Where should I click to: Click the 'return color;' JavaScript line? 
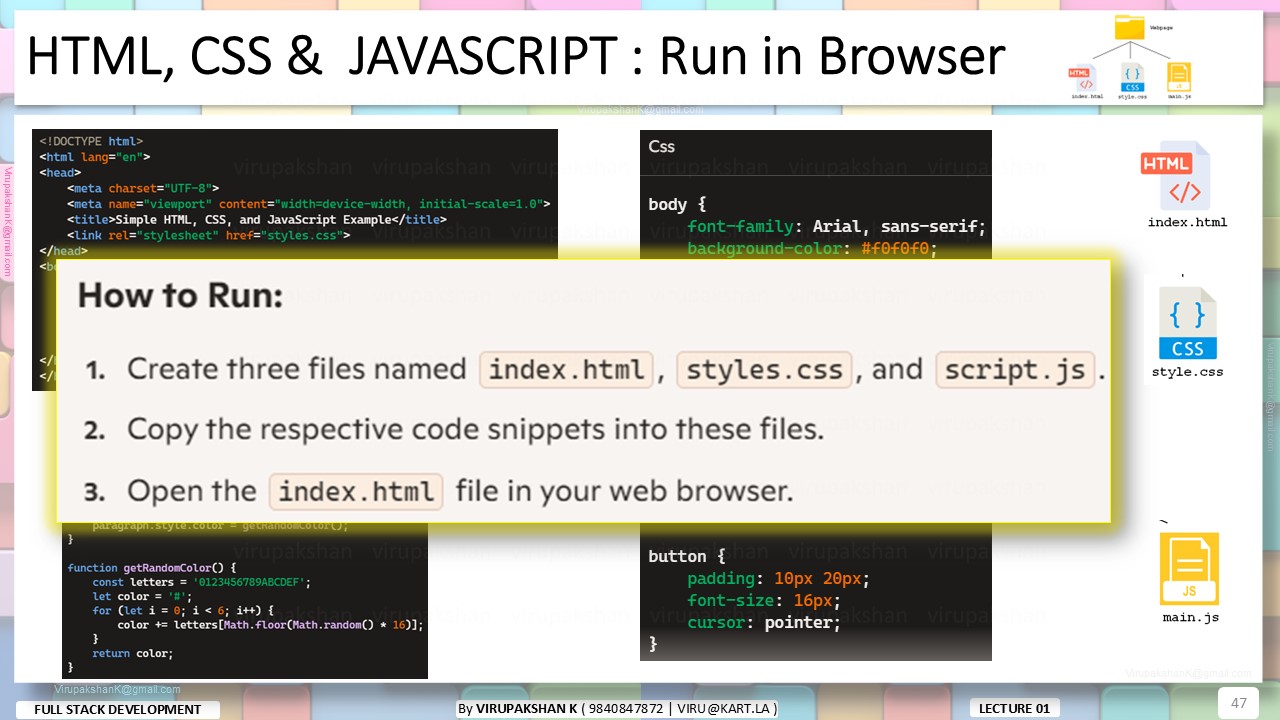[x=133, y=653]
